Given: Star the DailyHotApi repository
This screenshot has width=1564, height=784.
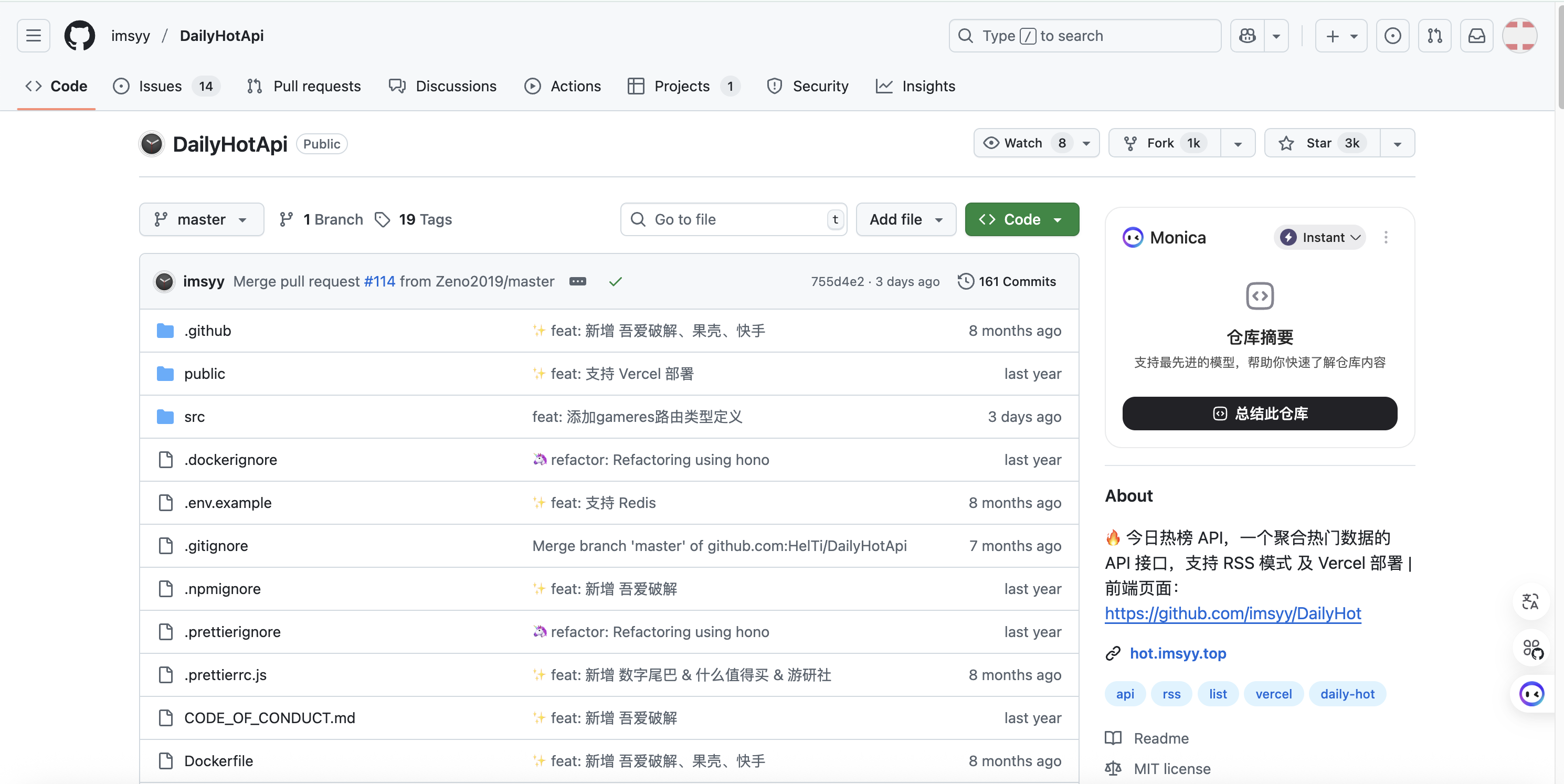Looking at the screenshot, I should click(x=1323, y=143).
